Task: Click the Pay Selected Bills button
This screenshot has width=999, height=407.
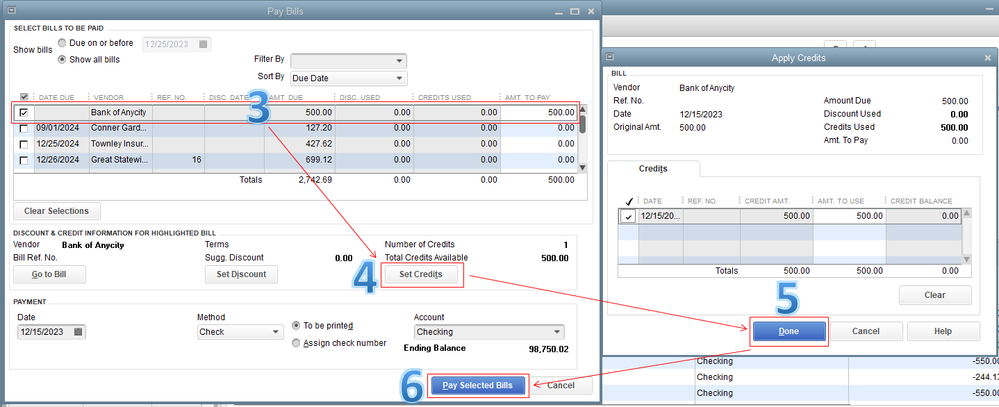Action: 478,385
